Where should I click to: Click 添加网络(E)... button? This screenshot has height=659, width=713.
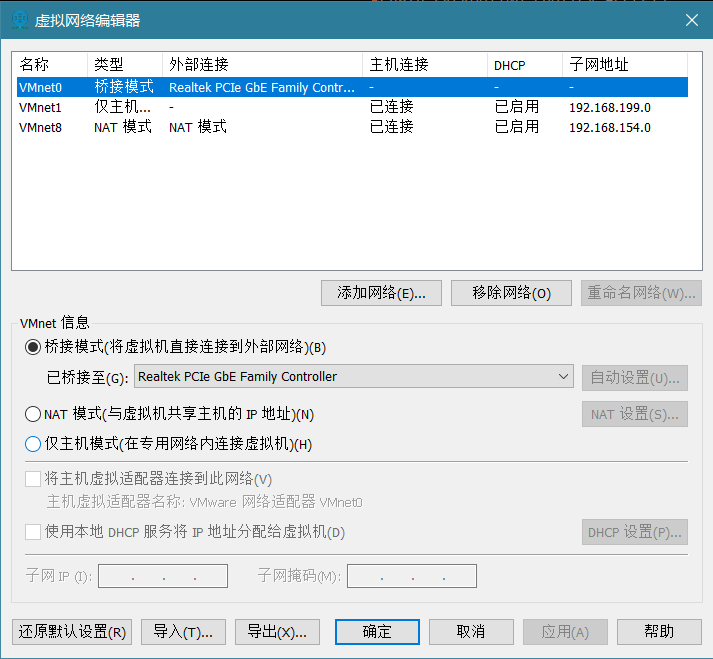coord(381,293)
